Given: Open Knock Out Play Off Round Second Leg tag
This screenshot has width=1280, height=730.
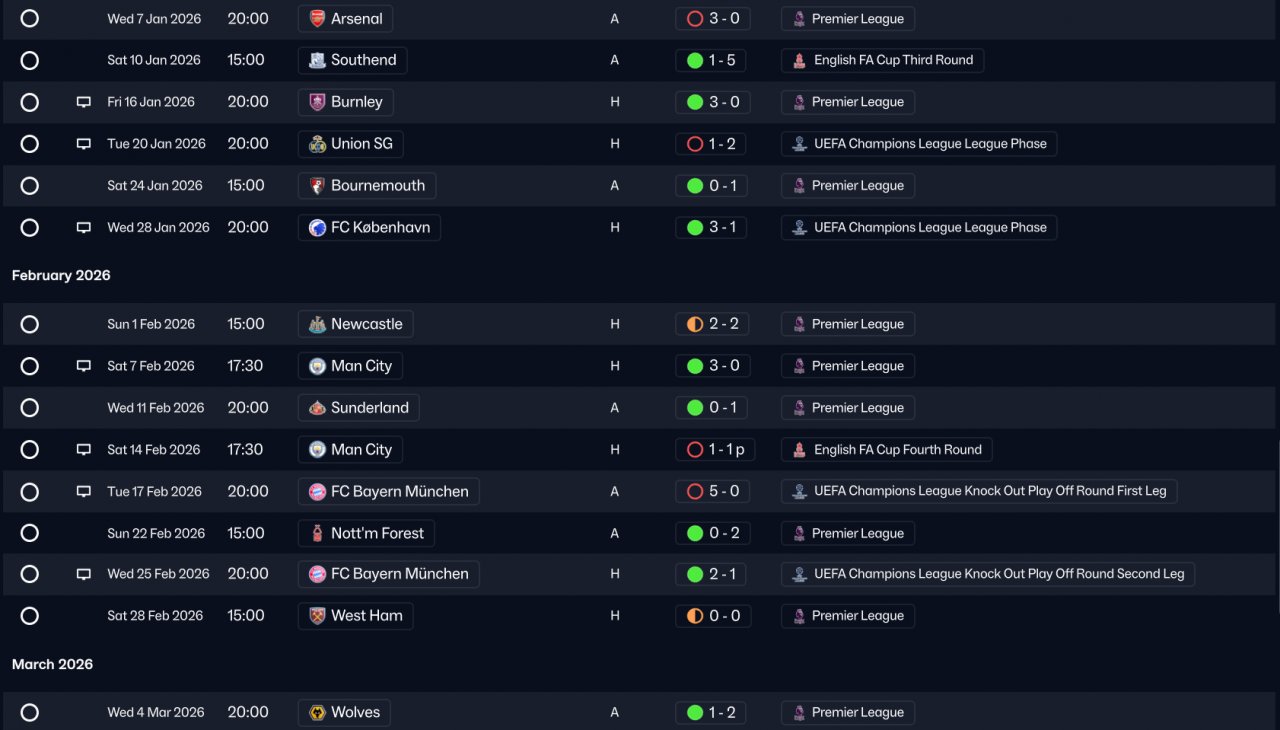Looking at the screenshot, I should click(x=988, y=574).
